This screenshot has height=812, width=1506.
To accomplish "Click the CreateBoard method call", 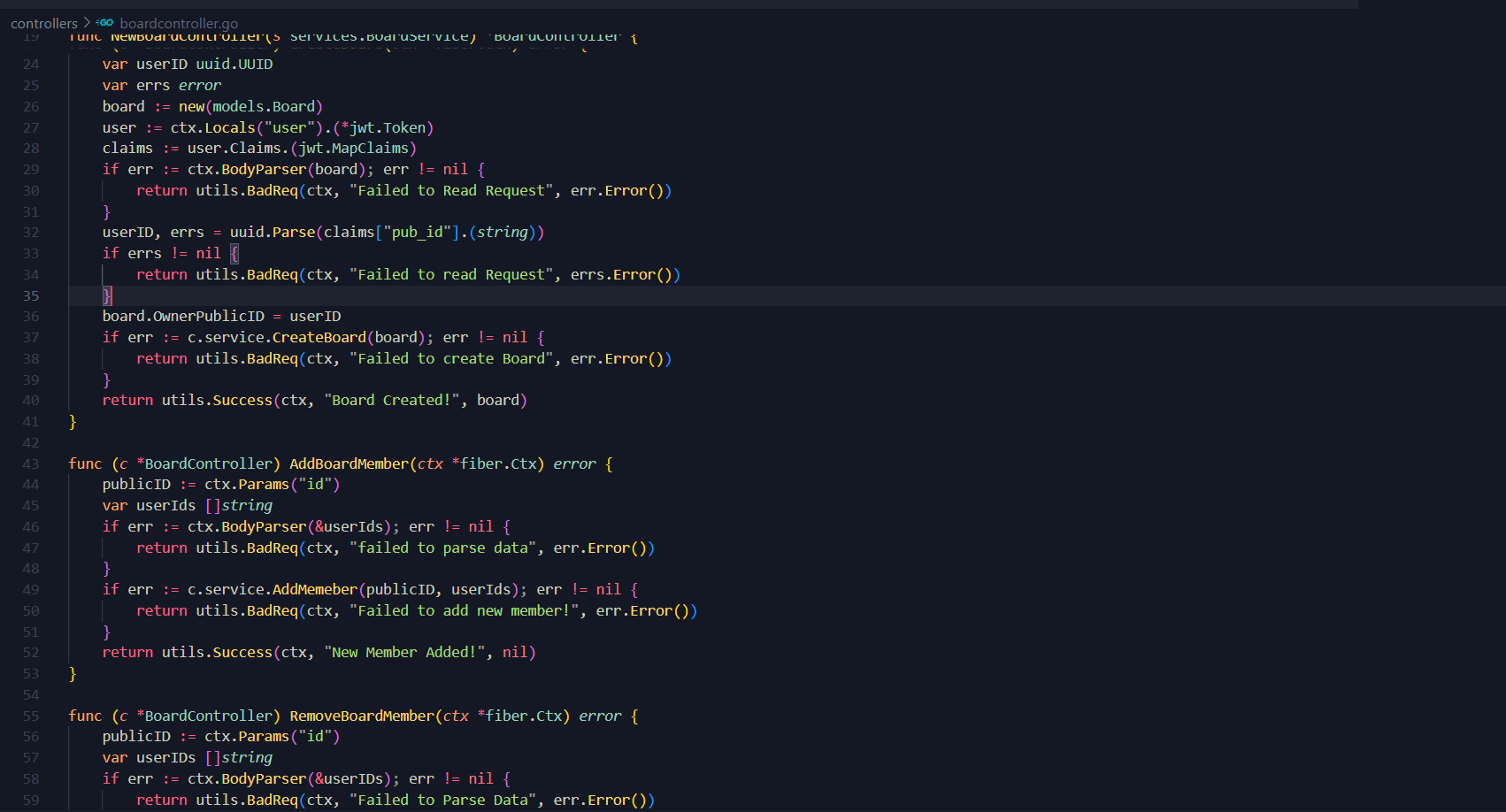I will click(x=319, y=337).
